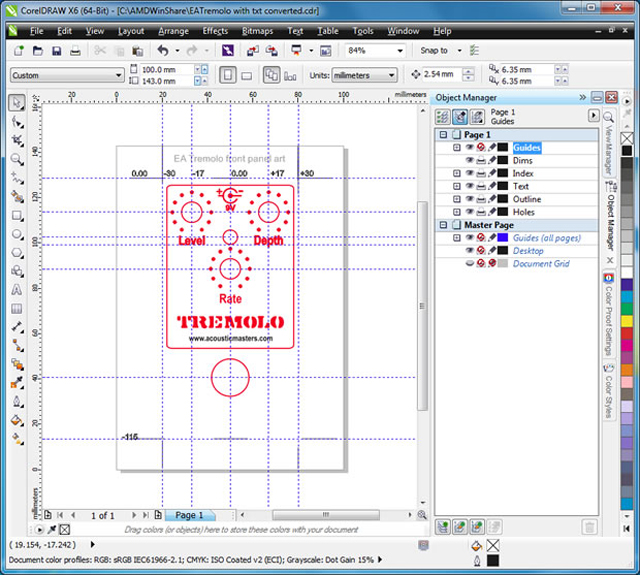Select the Freehand tool
Viewport: 640px width, 575px height.
point(17,178)
